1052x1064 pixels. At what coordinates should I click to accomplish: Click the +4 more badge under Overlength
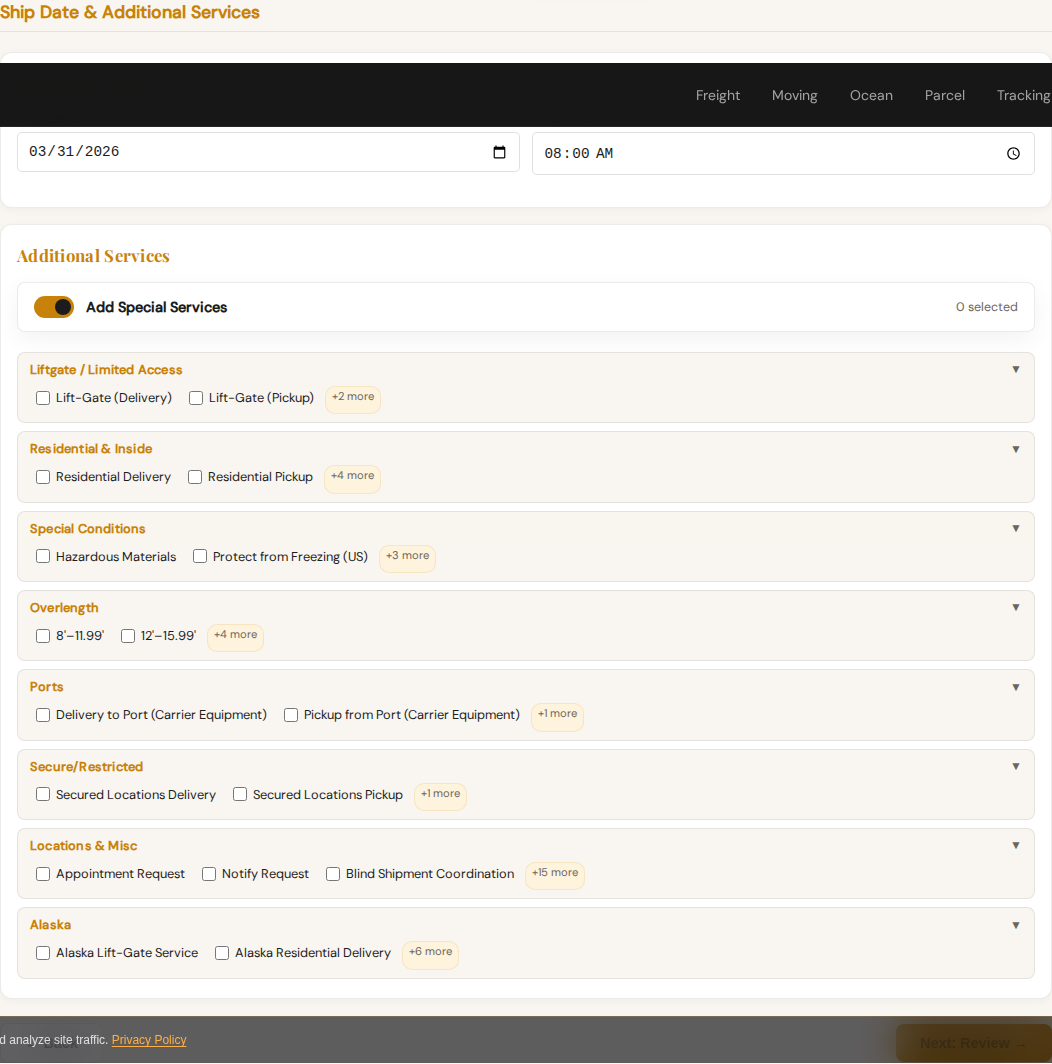[x=235, y=635]
